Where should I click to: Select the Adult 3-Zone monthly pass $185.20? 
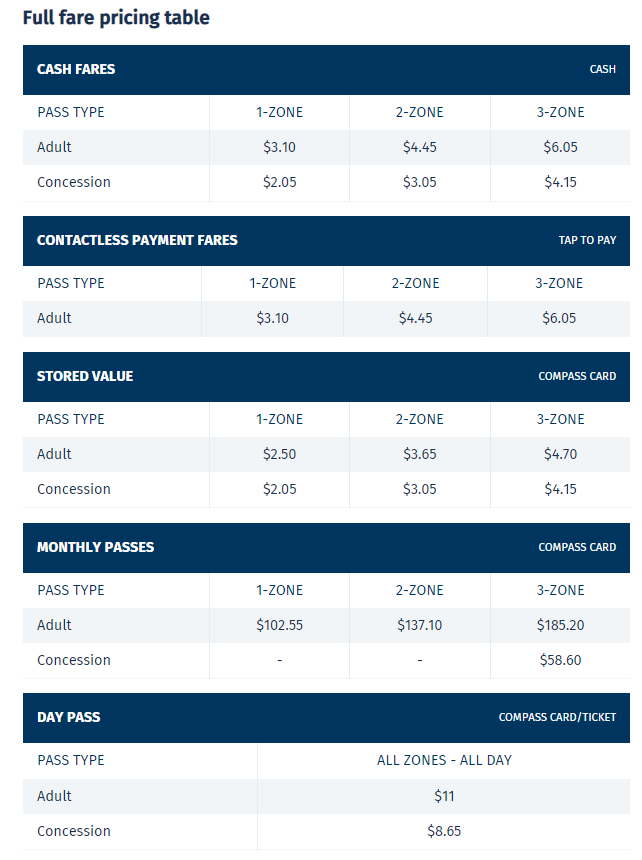coord(560,625)
